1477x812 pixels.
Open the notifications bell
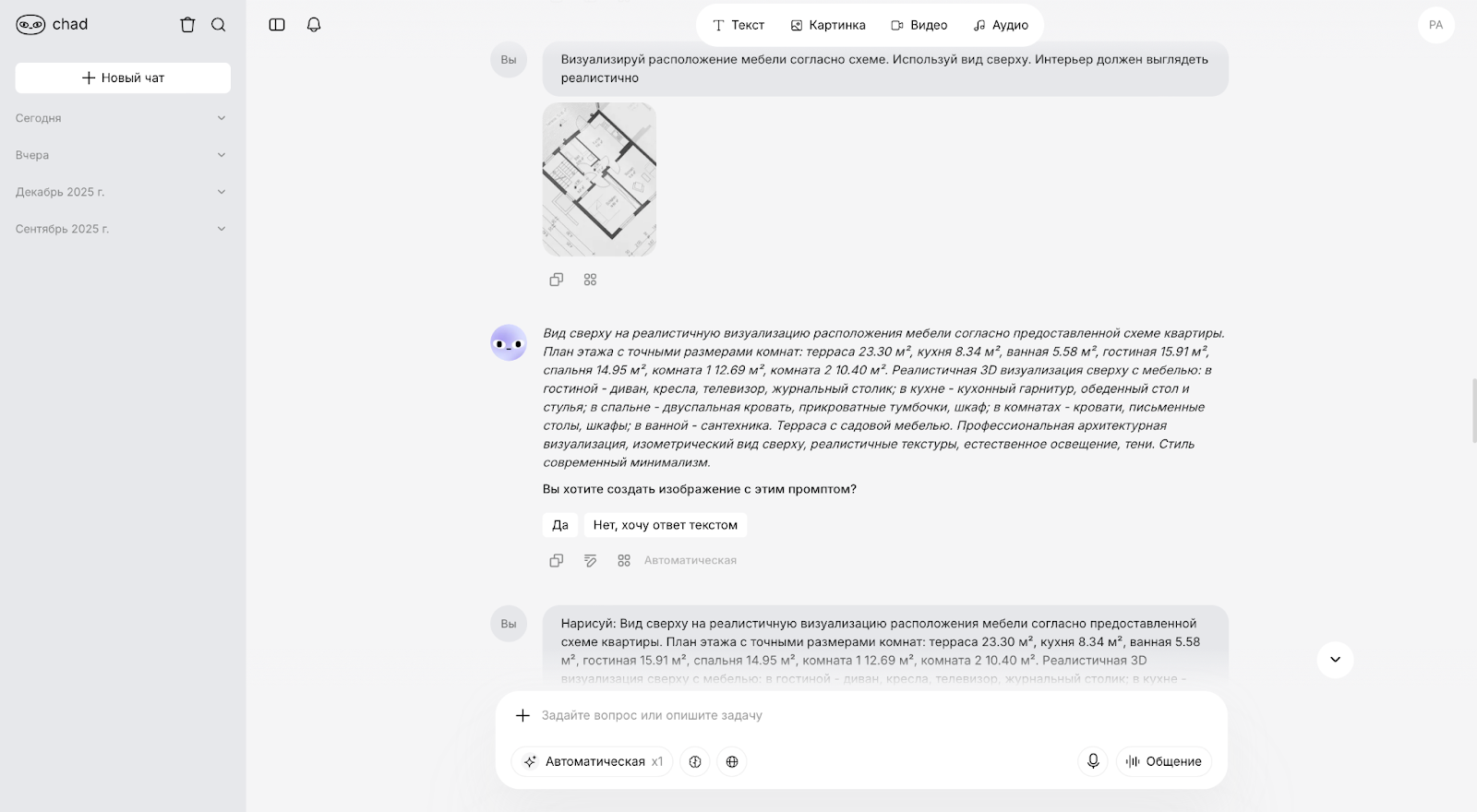pyautogui.click(x=313, y=25)
